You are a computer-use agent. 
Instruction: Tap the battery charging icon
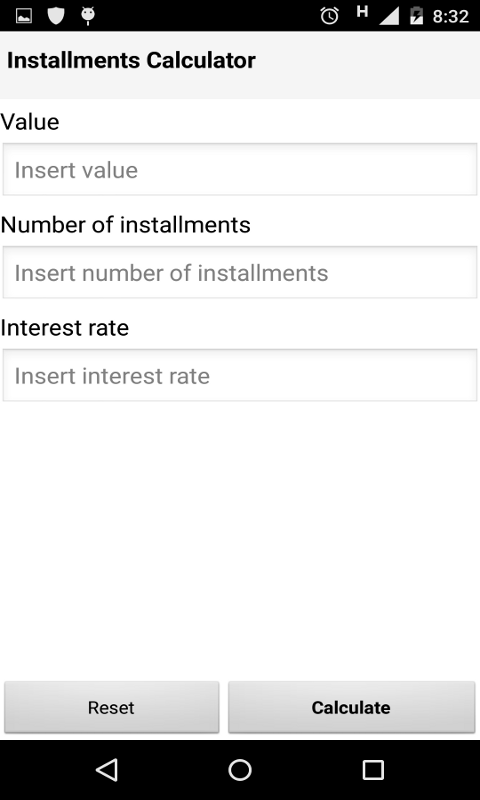click(x=416, y=16)
